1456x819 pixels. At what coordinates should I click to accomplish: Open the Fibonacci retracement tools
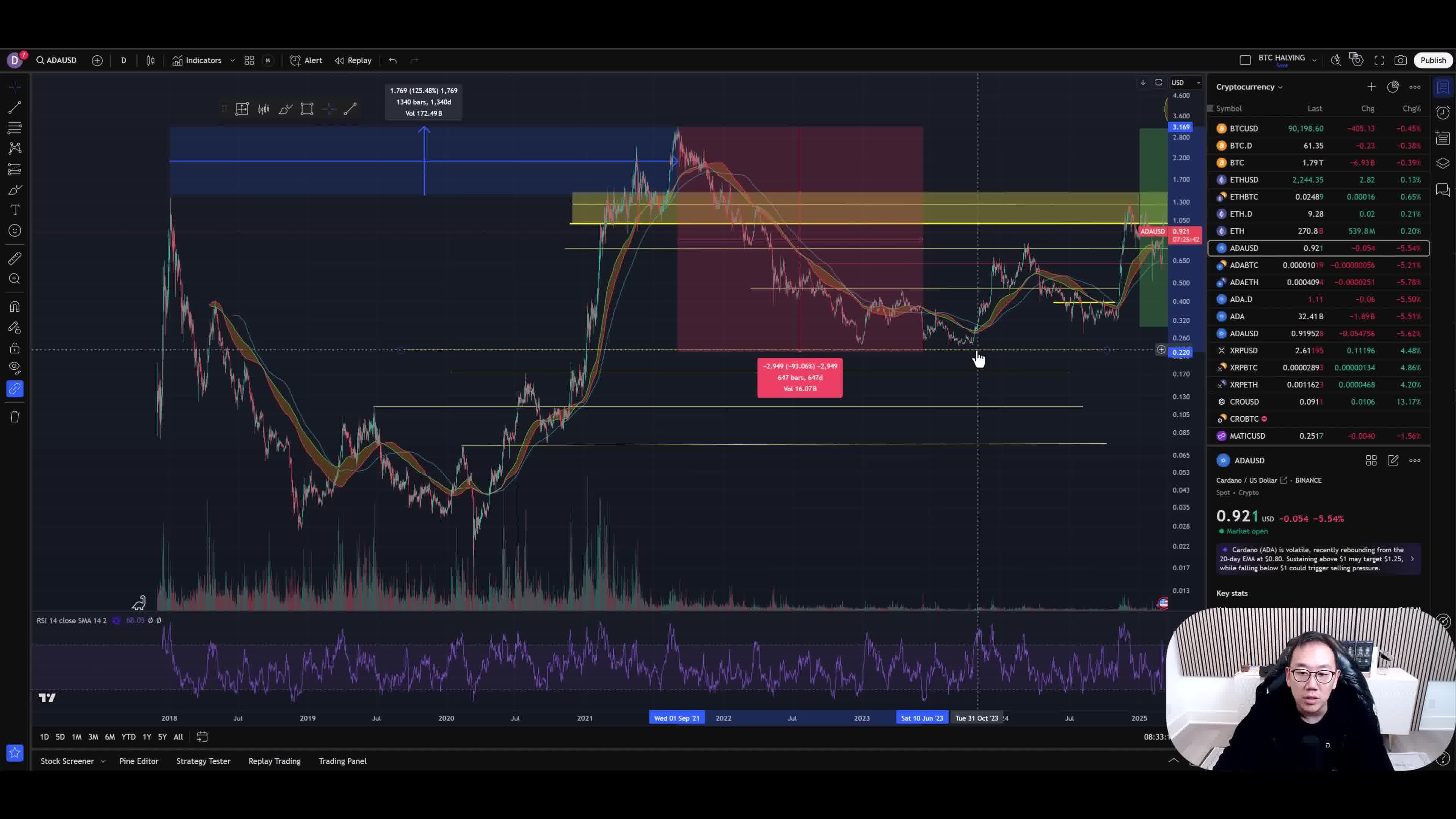[15, 128]
